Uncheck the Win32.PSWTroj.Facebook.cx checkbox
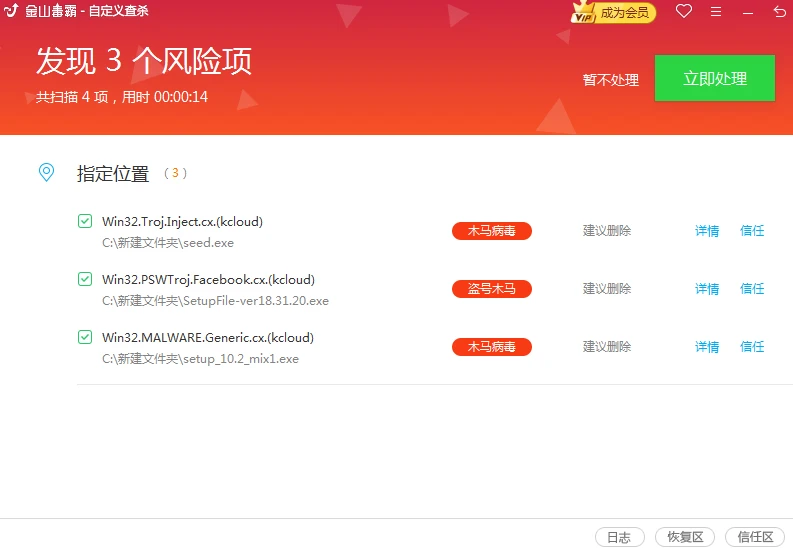The image size is (793, 550). pyautogui.click(x=85, y=279)
